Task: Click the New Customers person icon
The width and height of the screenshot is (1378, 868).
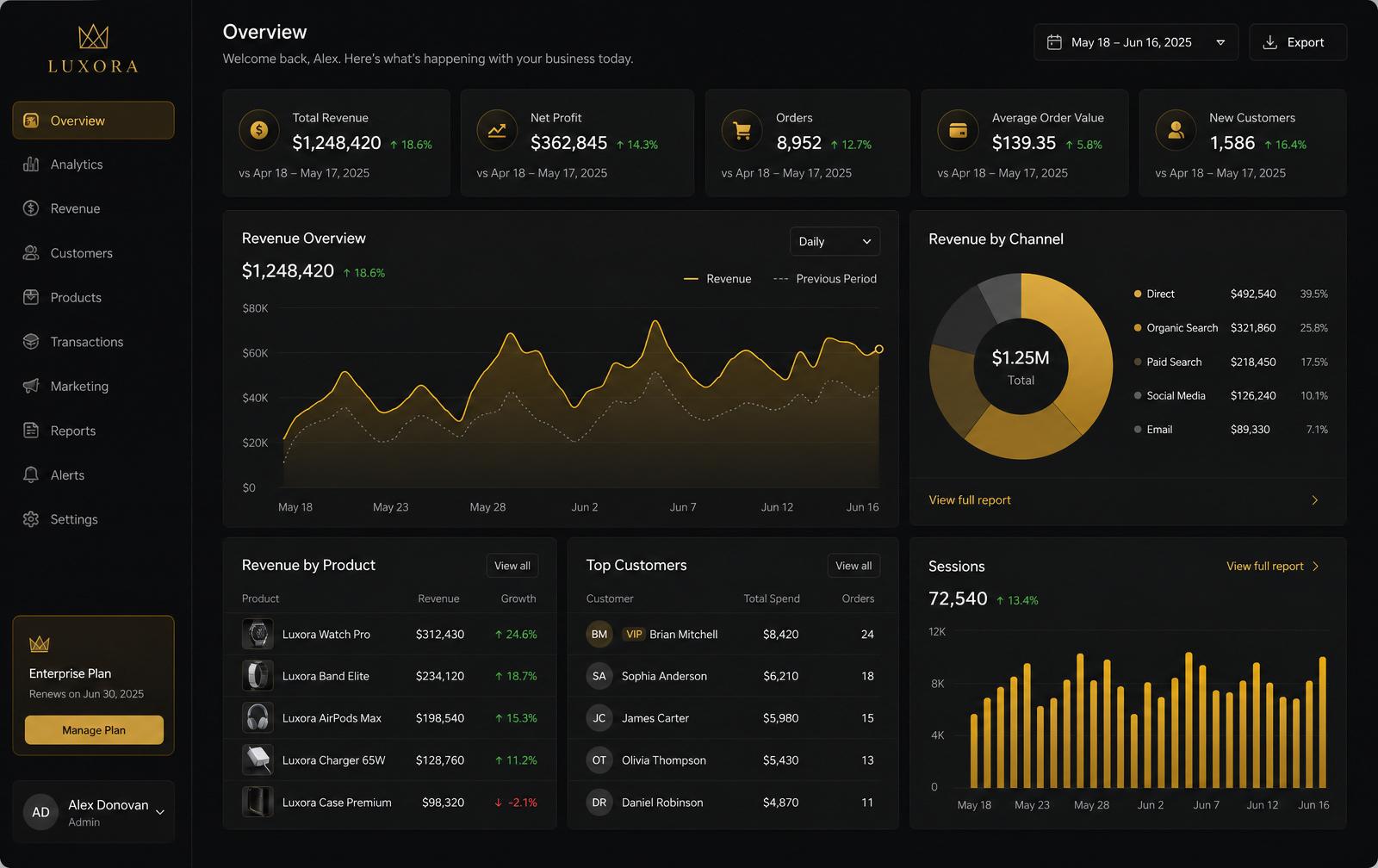Action: pyautogui.click(x=1176, y=131)
